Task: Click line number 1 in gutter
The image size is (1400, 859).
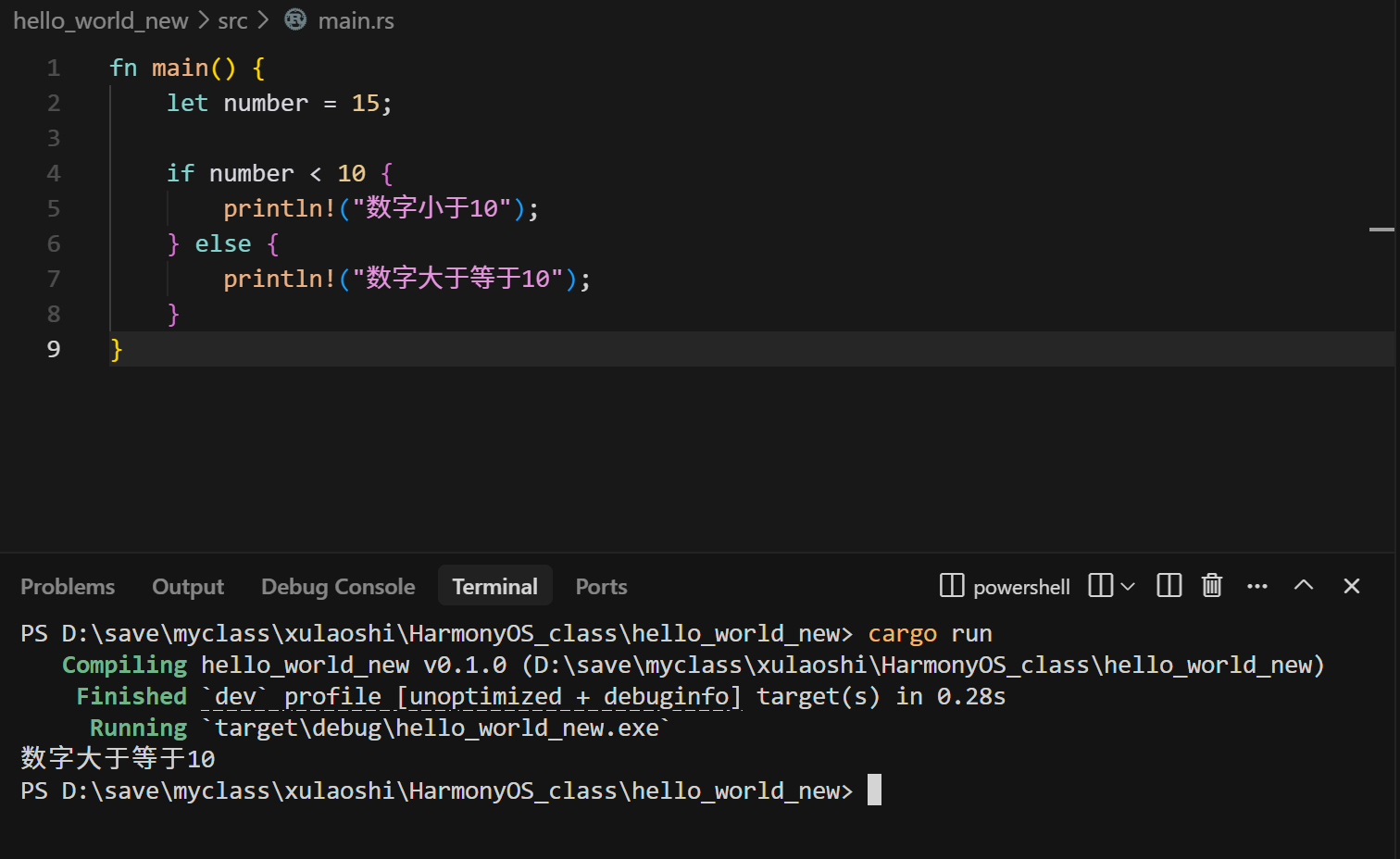Action: (54, 68)
